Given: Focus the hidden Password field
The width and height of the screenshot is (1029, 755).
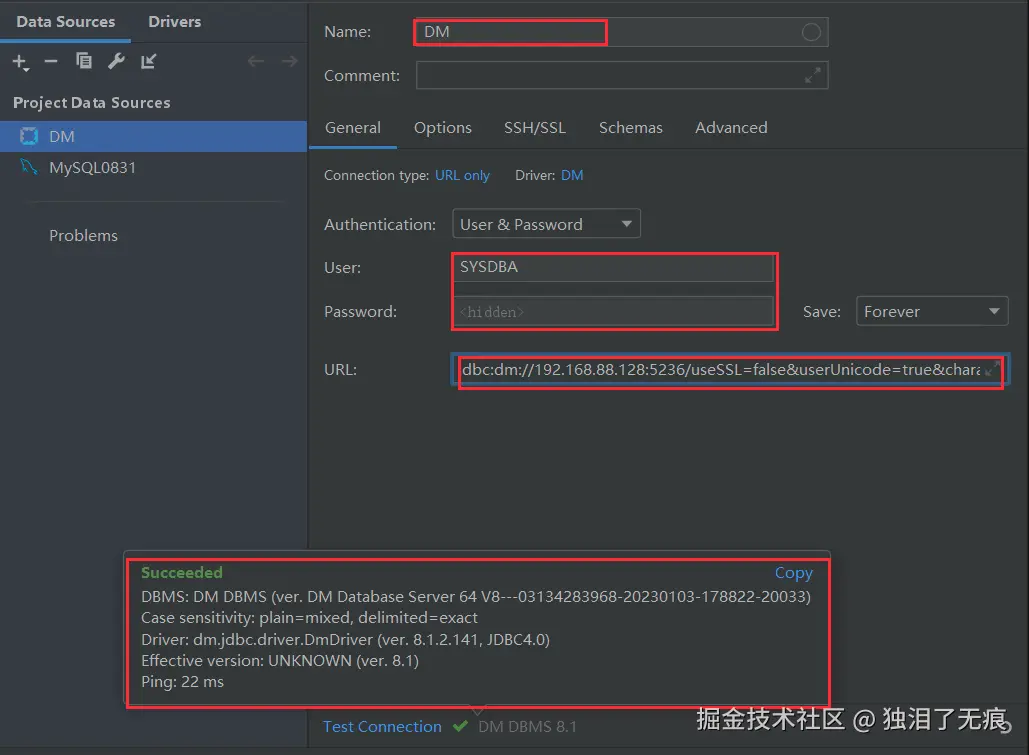Looking at the screenshot, I should click(x=613, y=311).
